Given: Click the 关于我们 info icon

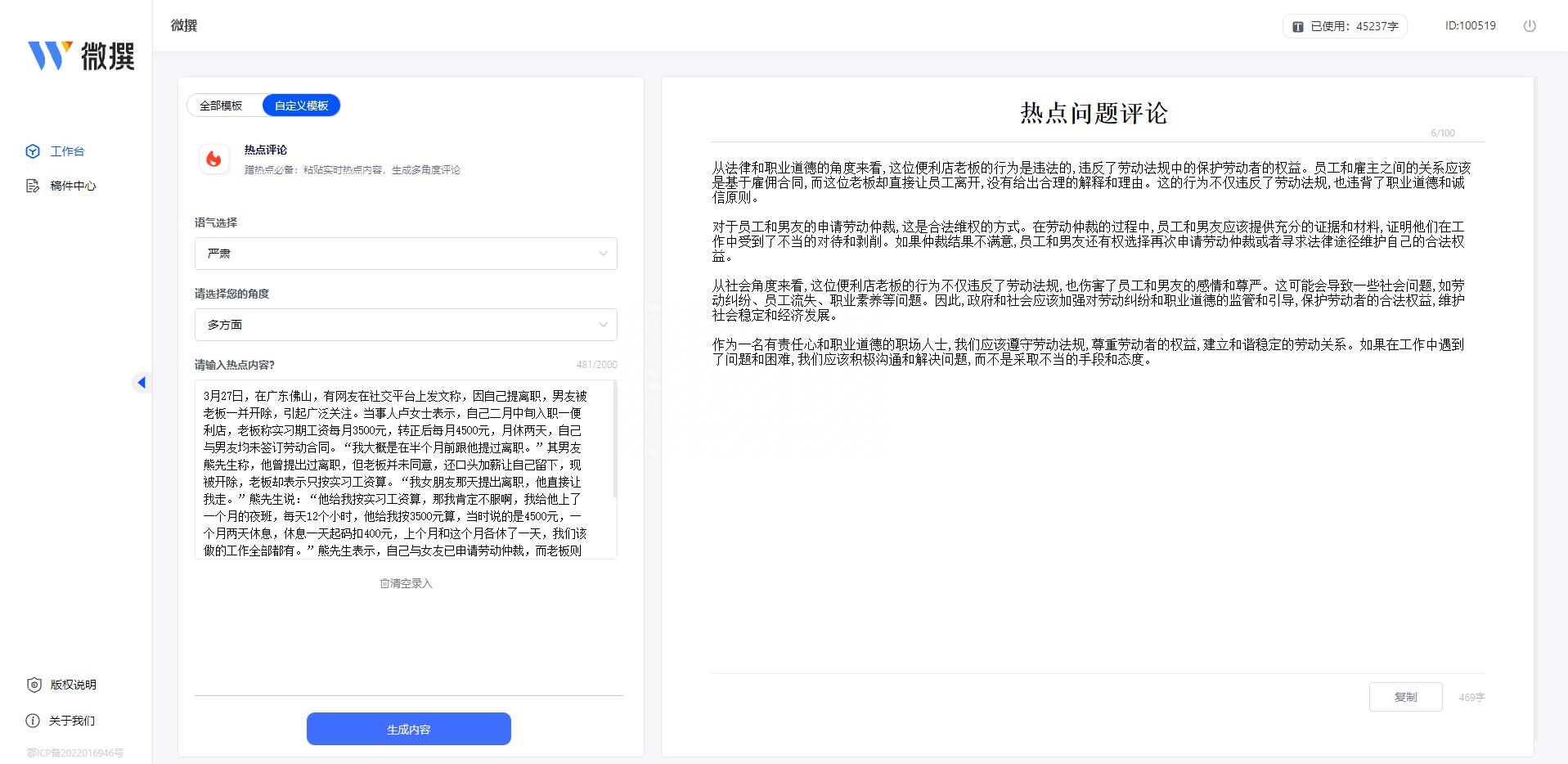Looking at the screenshot, I should click(33, 721).
